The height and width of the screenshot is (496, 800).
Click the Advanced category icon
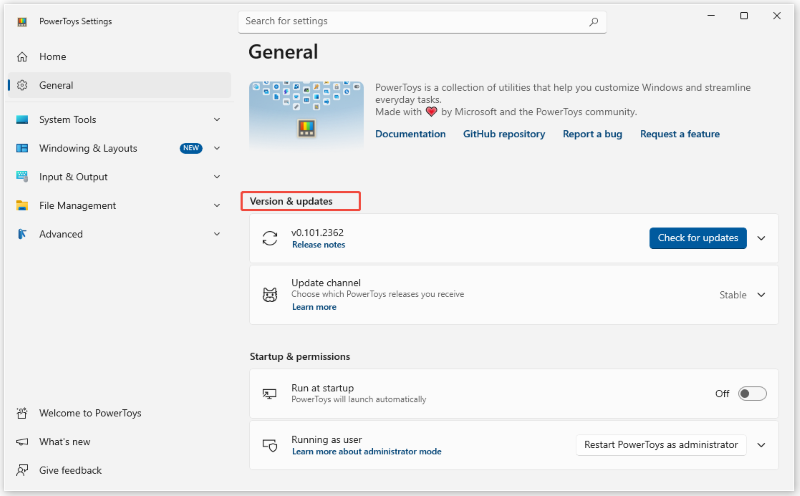tap(22, 234)
